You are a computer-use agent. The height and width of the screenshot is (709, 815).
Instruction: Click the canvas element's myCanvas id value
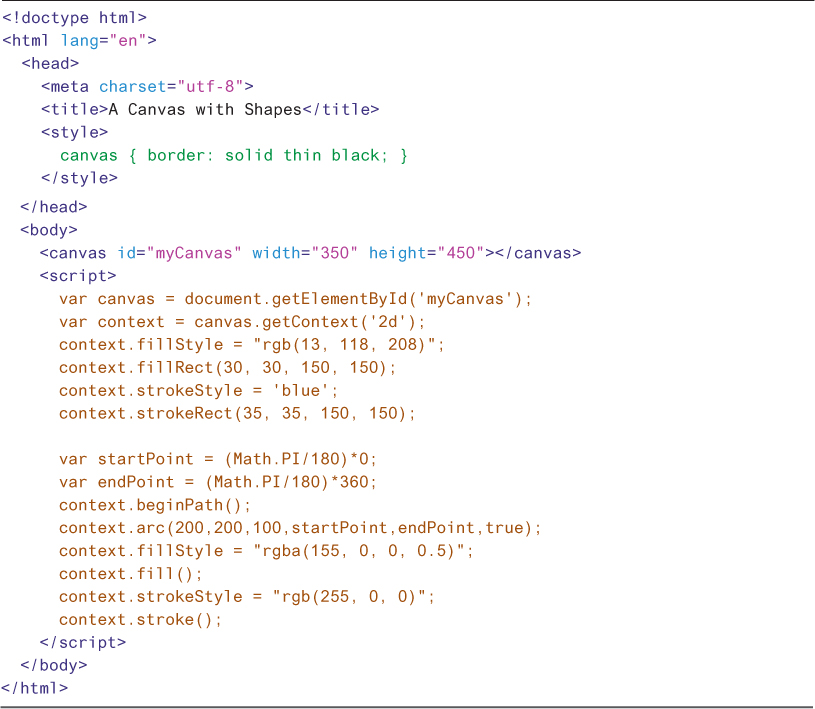198,253
